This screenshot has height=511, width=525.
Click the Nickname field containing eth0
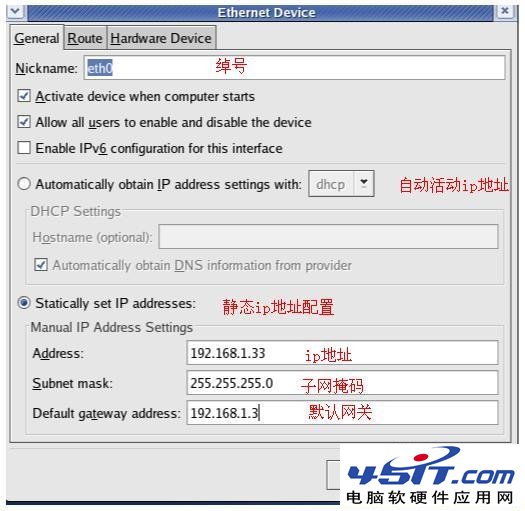(x=294, y=68)
